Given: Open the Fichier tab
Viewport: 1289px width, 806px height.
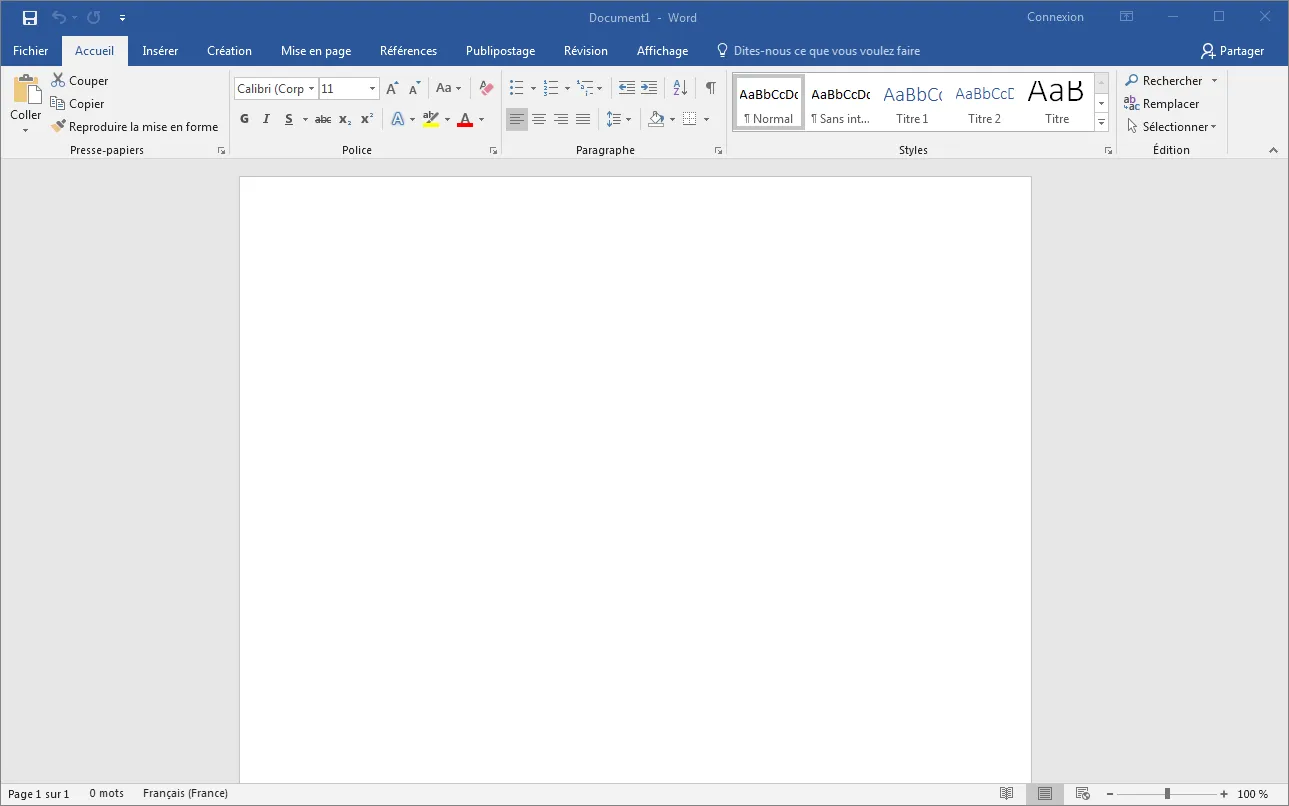Looking at the screenshot, I should point(31,51).
